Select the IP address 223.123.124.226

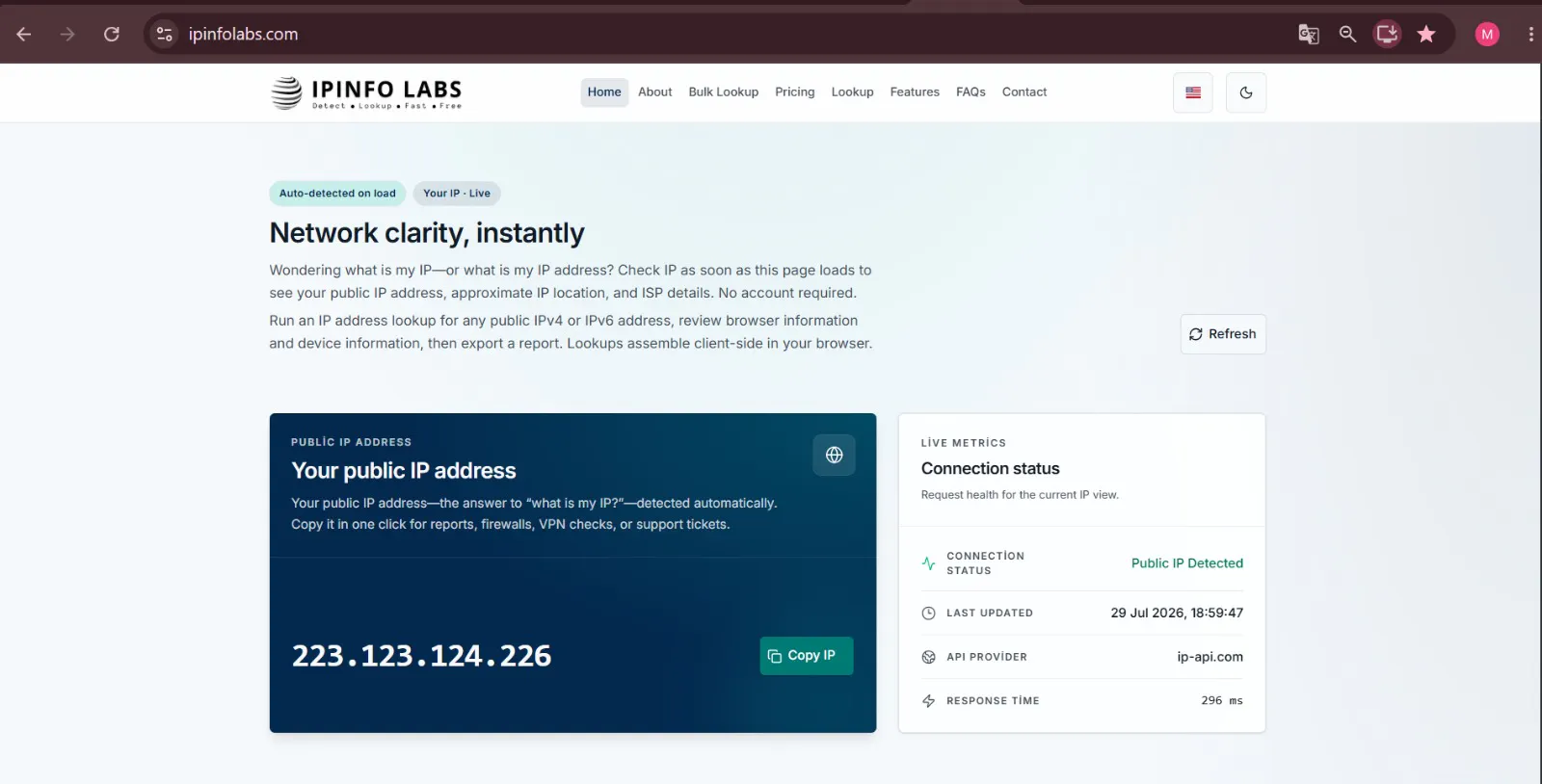[x=422, y=656]
